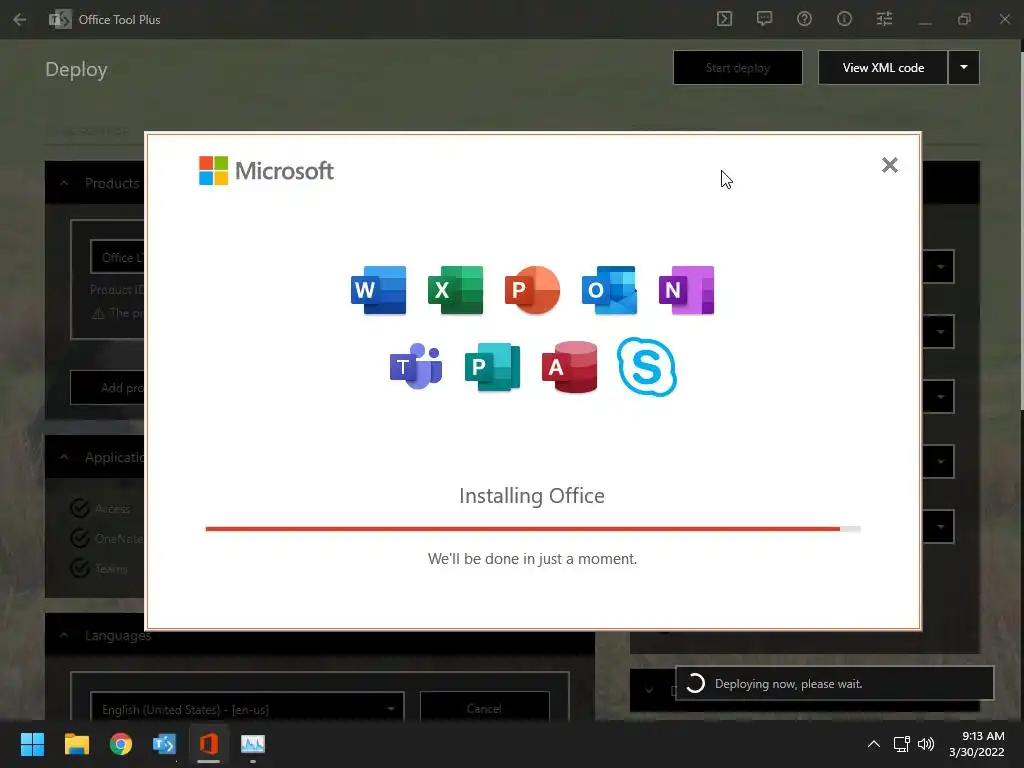This screenshot has height=768, width=1024.
Task: Click the Add product button
Action: [108, 388]
